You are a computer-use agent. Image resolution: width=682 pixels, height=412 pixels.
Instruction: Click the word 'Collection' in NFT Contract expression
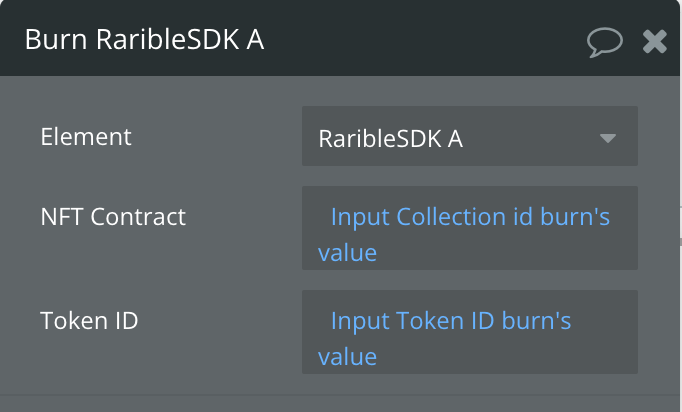(451, 217)
